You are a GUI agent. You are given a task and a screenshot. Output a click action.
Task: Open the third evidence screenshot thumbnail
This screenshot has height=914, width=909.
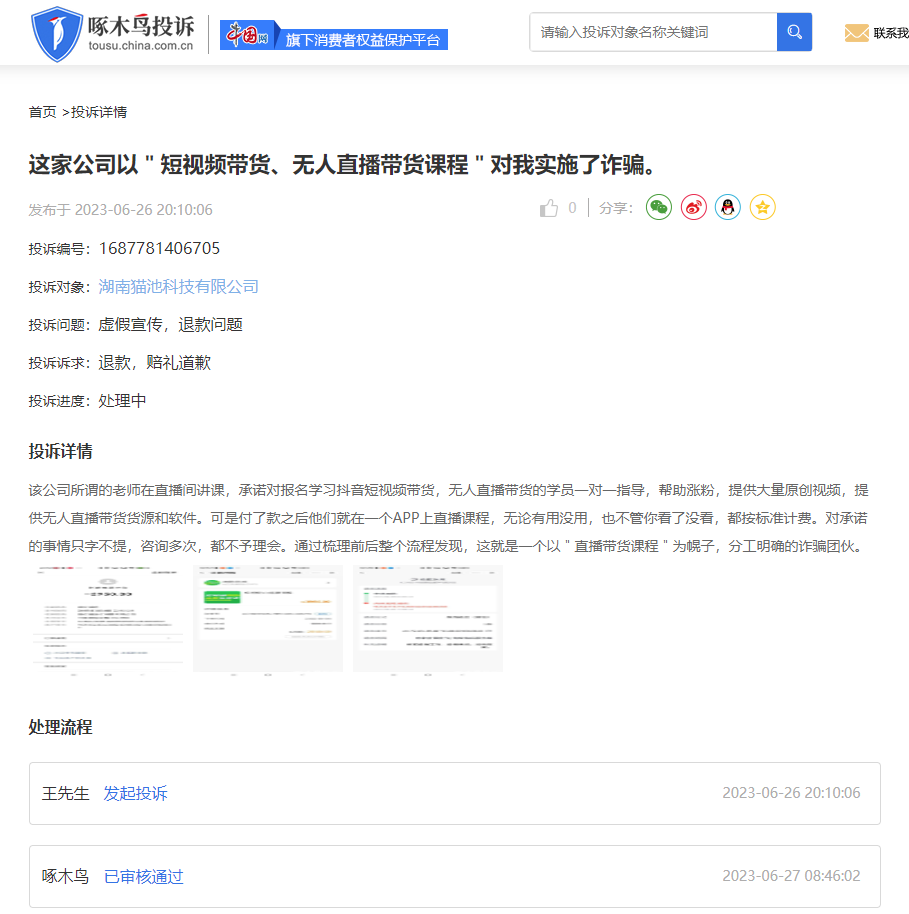click(x=427, y=617)
